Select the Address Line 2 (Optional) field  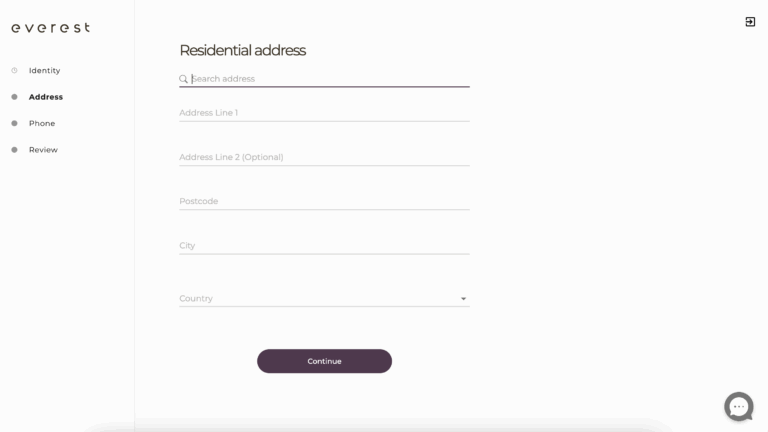tap(324, 157)
